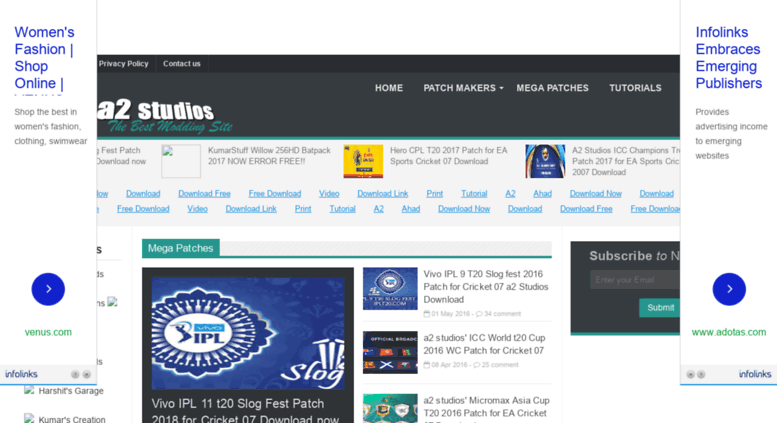Image resolution: width=777 pixels, height=423 pixels.
Task: Open the Harshit's Garage sidebar link
Action: pyautogui.click(x=71, y=391)
